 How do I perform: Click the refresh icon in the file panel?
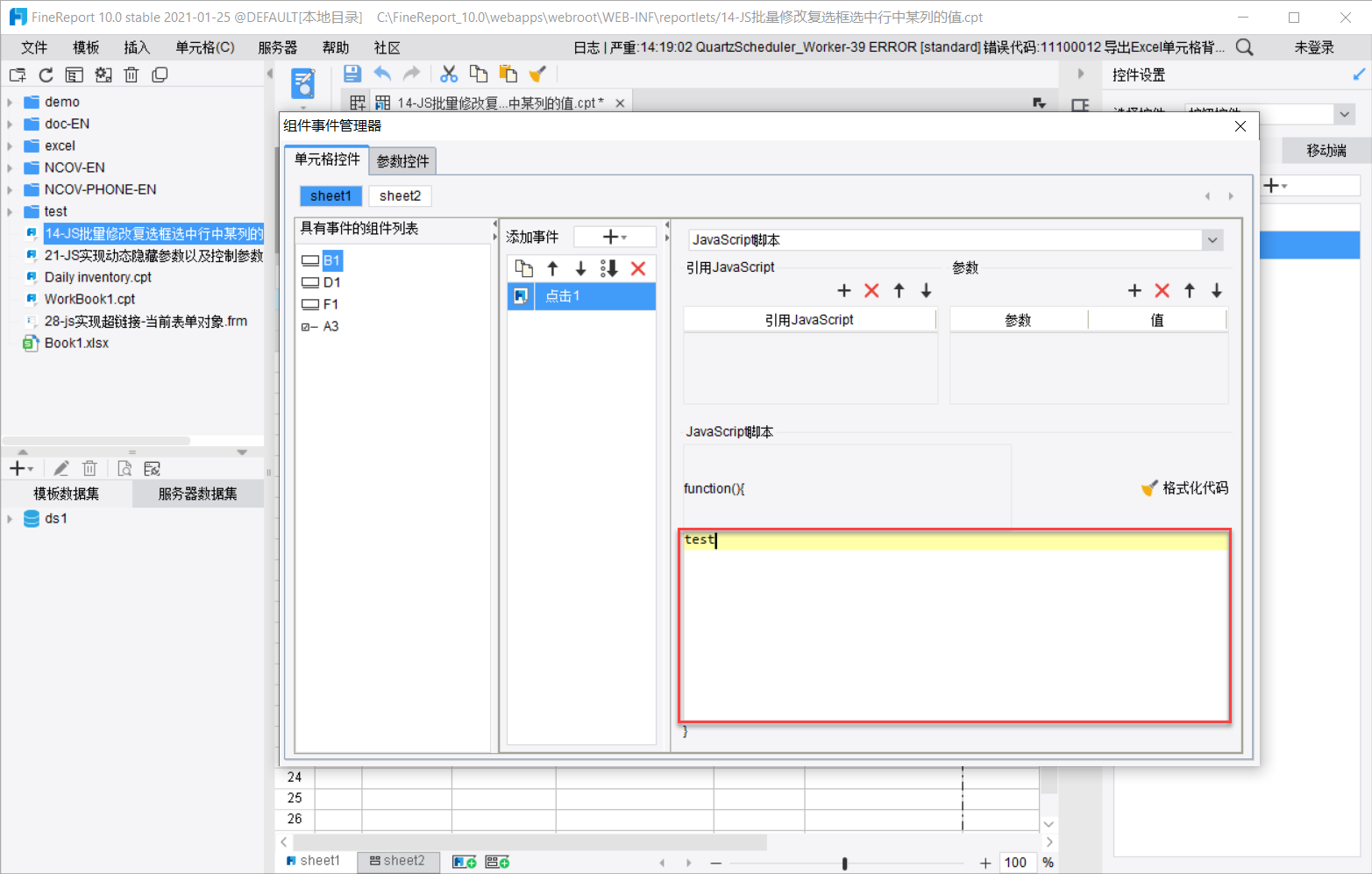[46, 75]
